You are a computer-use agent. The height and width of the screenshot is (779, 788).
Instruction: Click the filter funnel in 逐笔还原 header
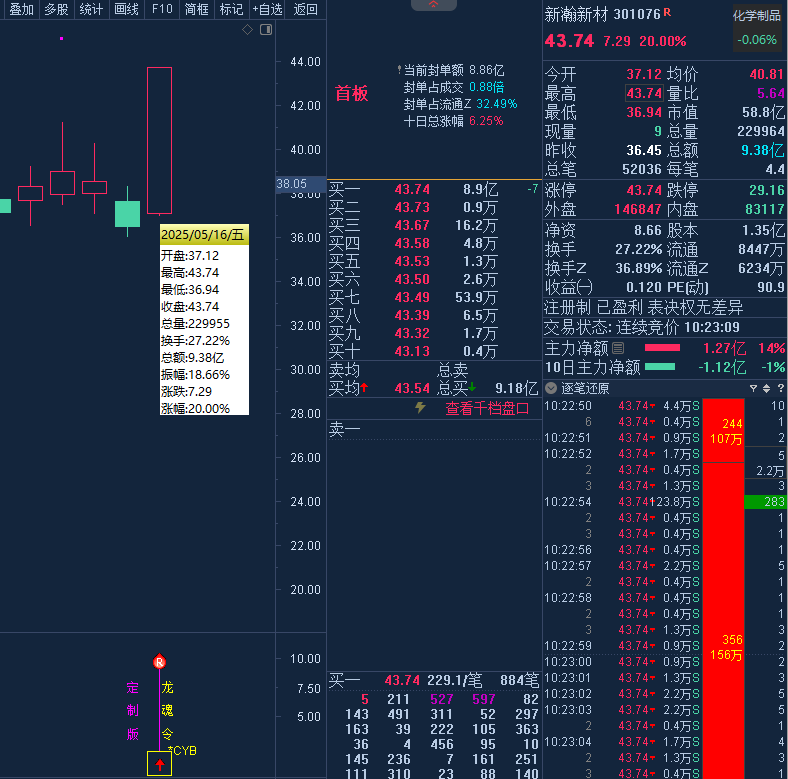pos(753,388)
